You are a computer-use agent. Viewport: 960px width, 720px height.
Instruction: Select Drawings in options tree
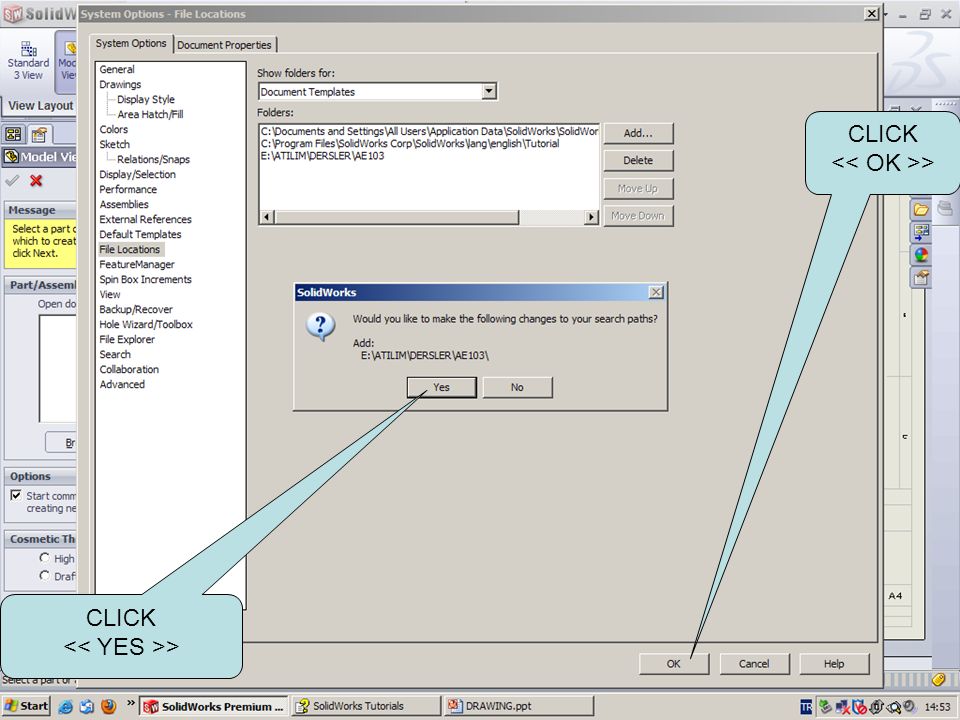pyautogui.click(x=121, y=84)
